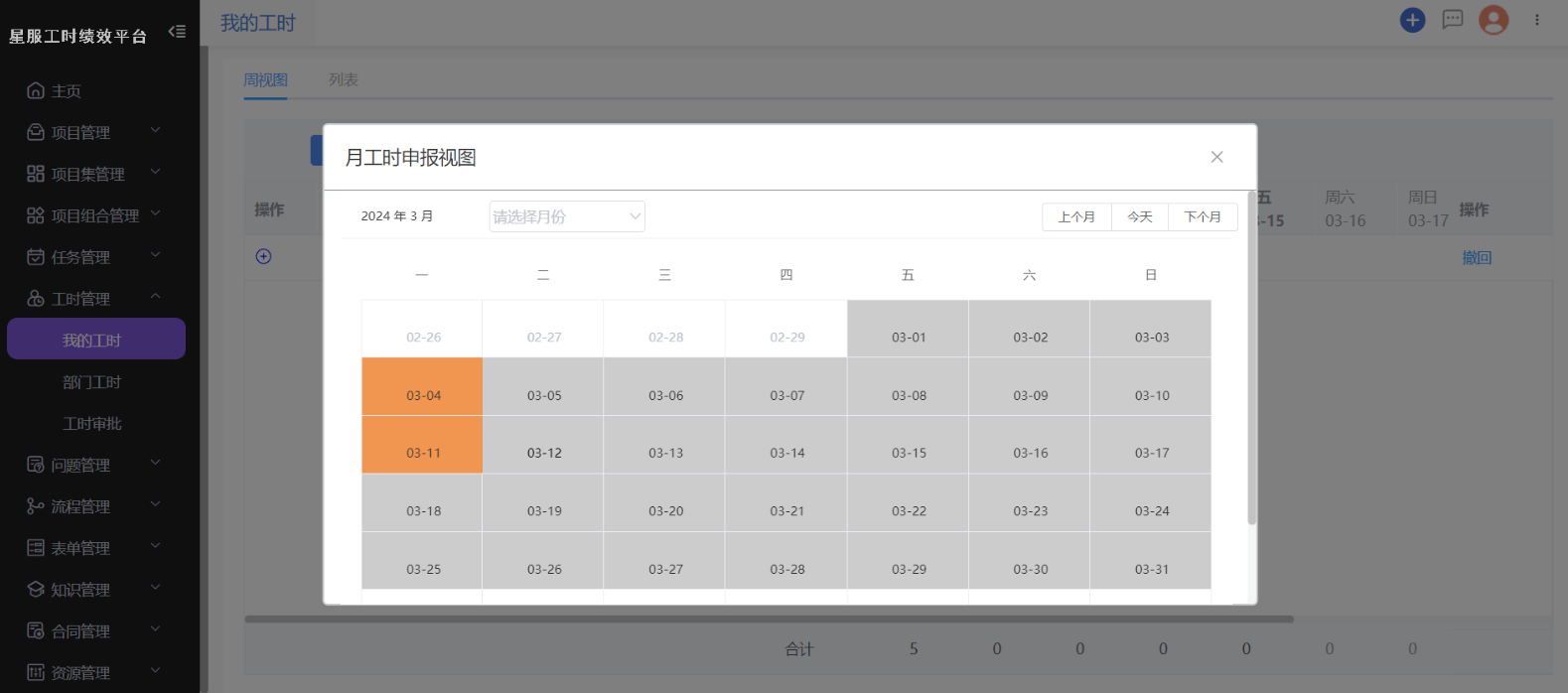Select 部门工时 in the sidebar
Image resolution: width=1568 pixels, height=693 pixels.
tap(91, 382)
